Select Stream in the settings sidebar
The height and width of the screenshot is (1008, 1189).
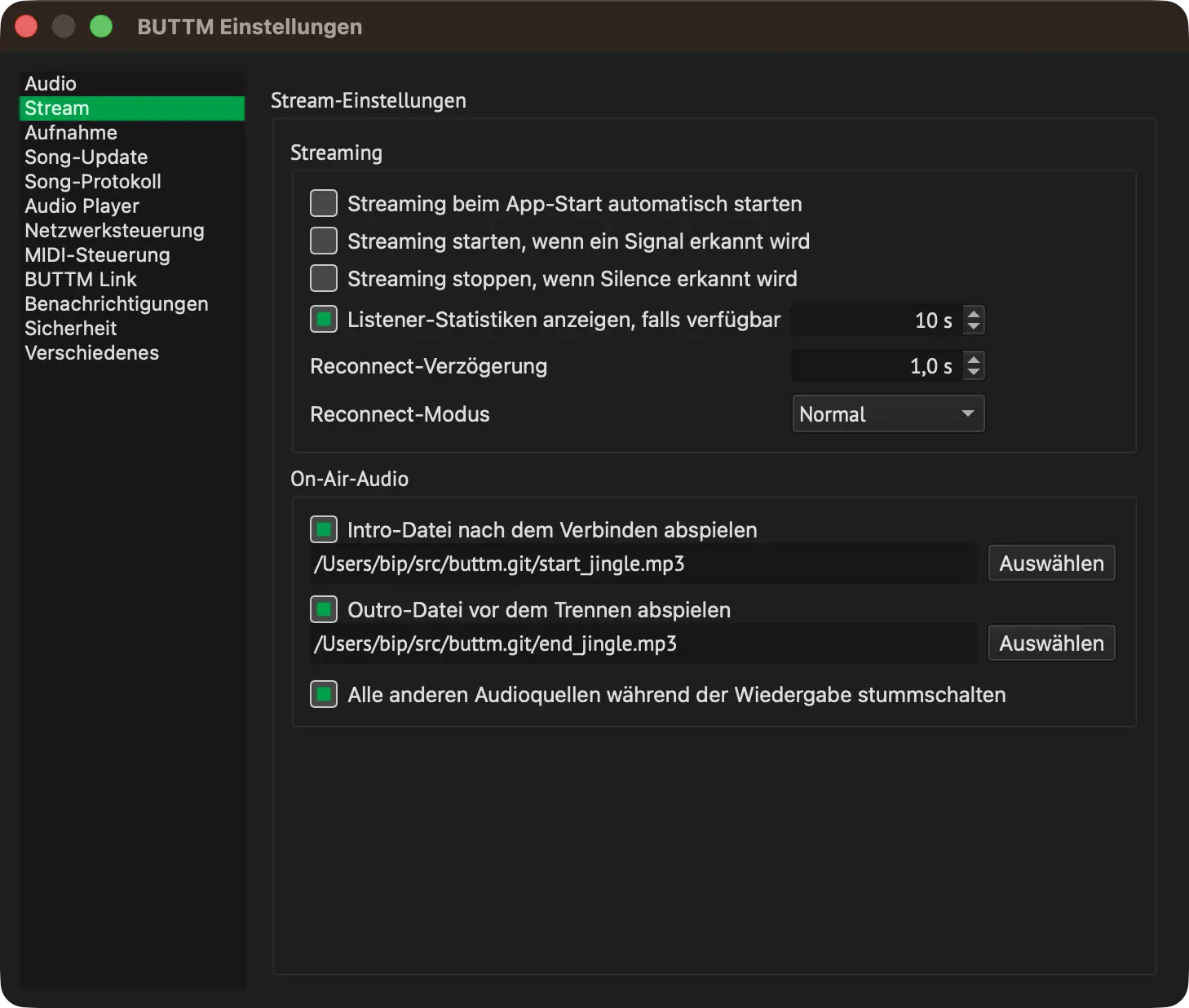[x=131, y=108]
